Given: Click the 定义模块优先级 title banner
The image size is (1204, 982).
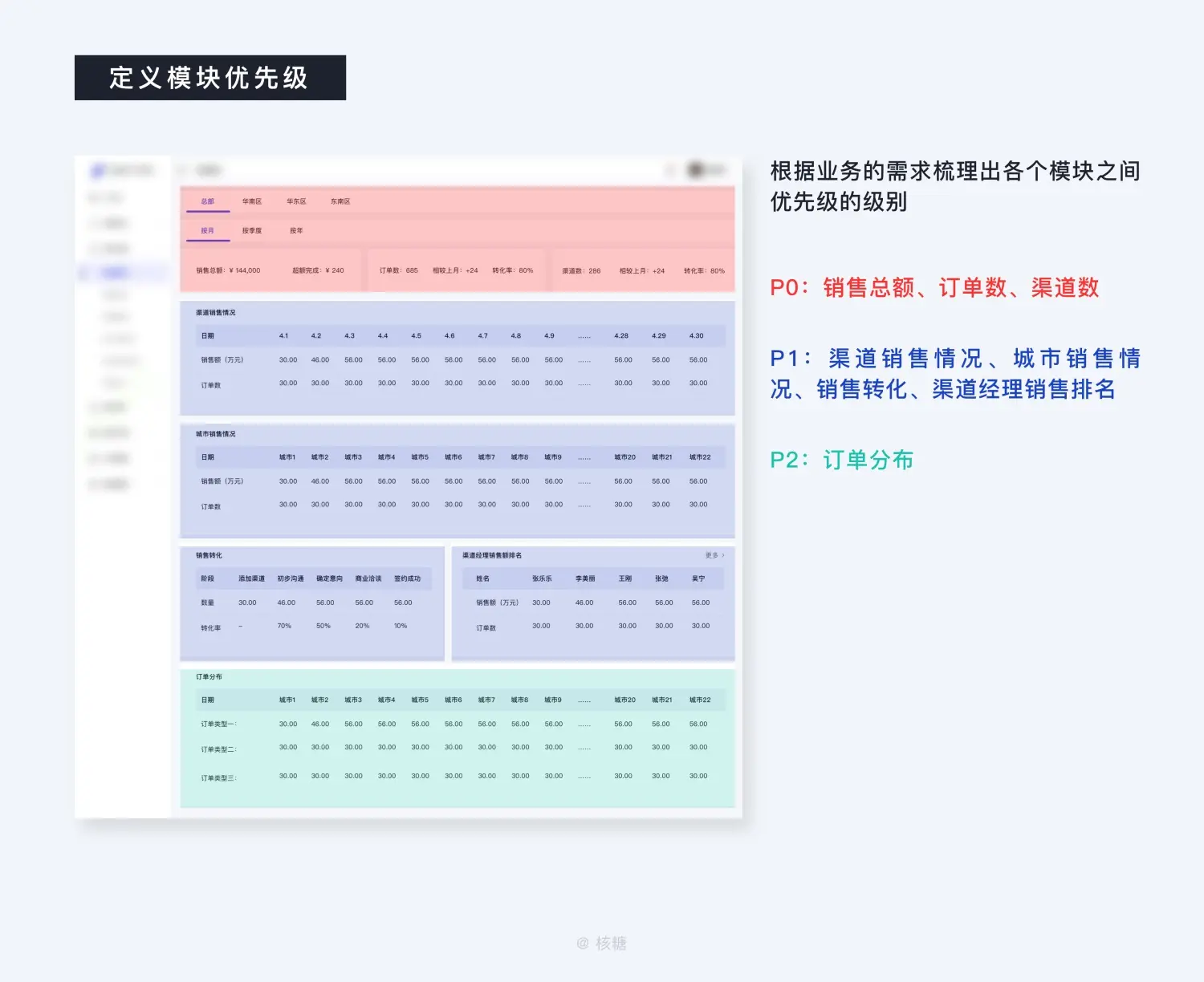Looking at the screenshot, I should tap(210, 78).
